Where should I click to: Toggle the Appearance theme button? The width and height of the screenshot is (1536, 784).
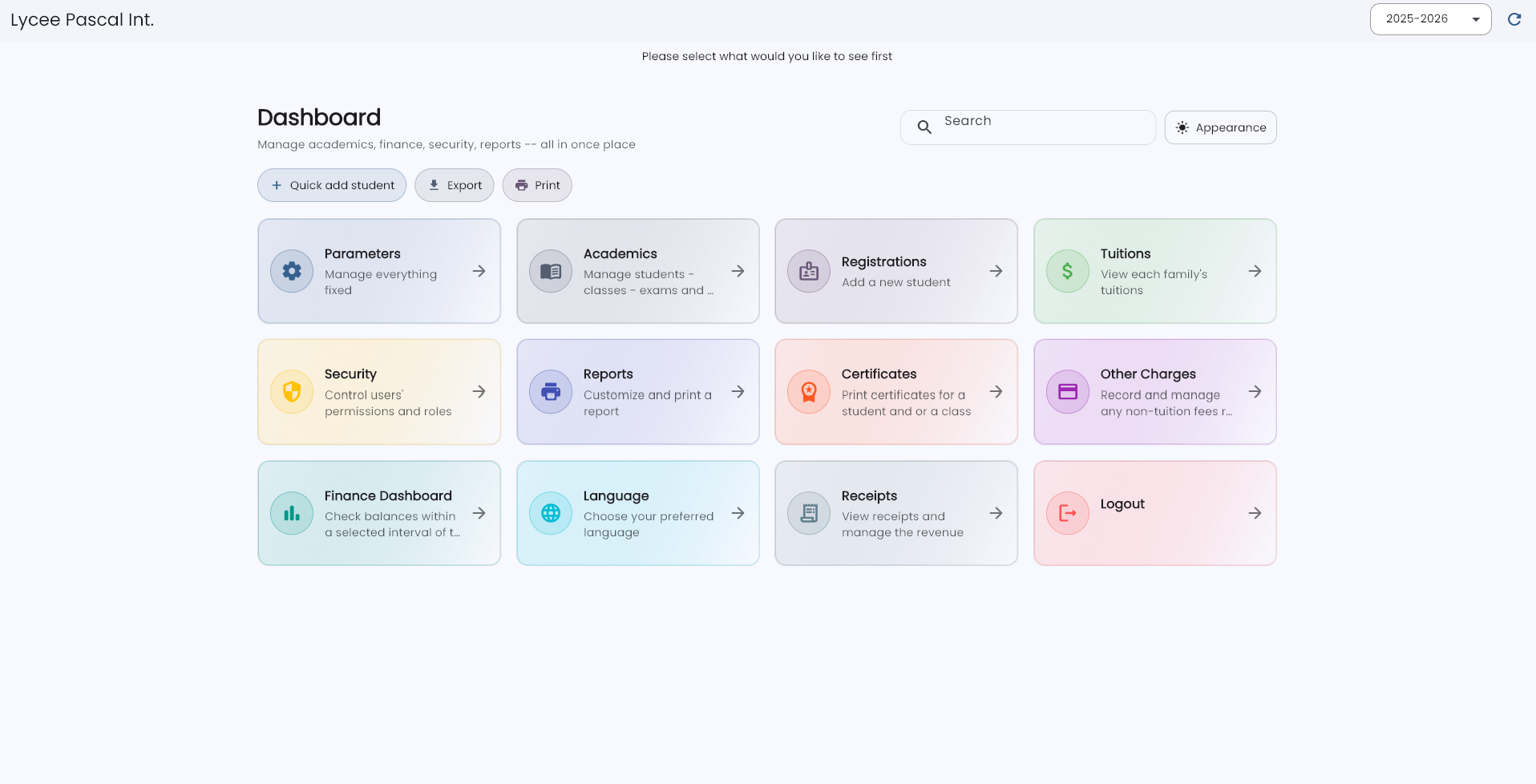[1220, 127]
